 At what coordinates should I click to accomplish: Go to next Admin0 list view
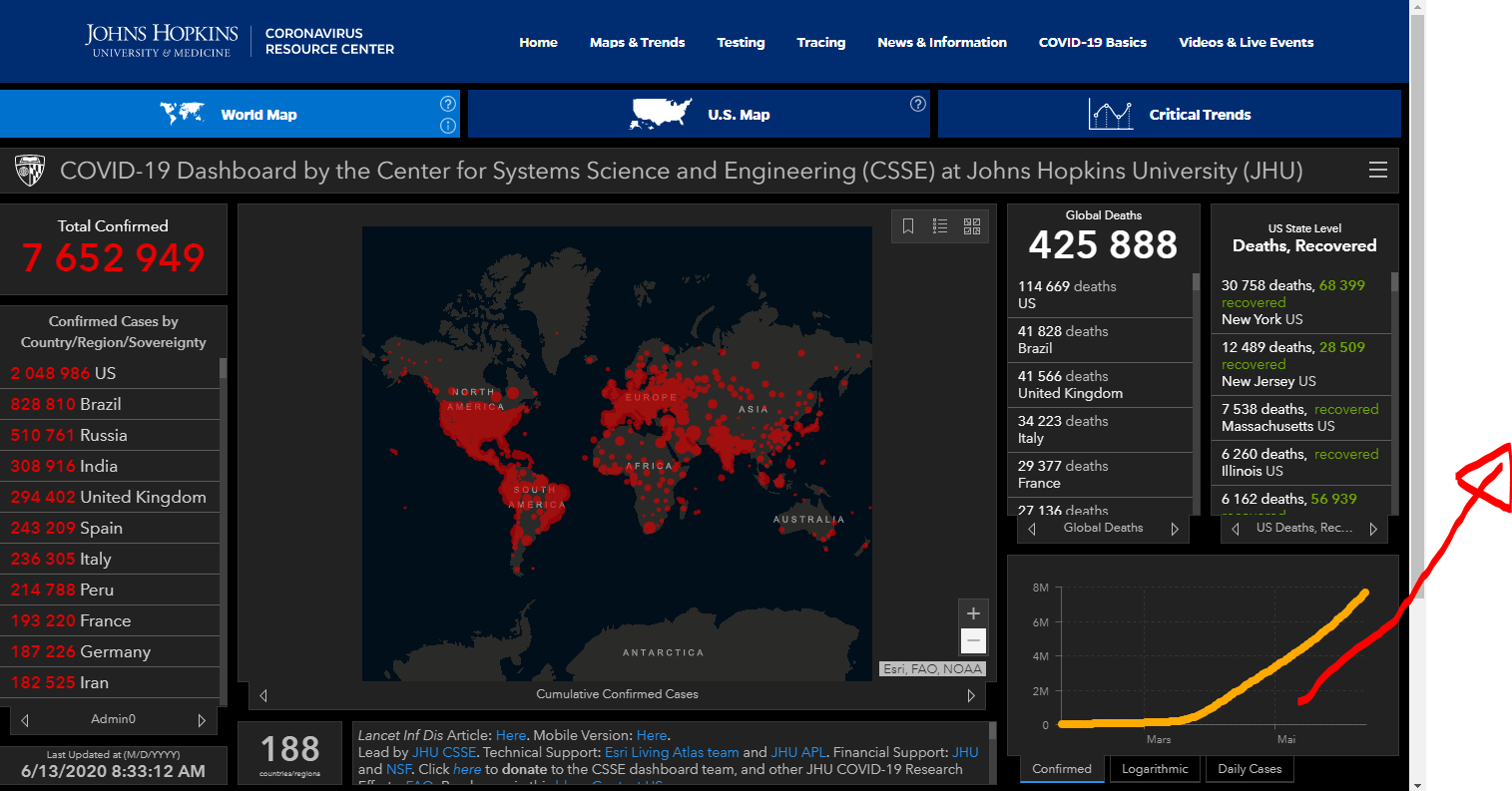(x=202, y=720)
